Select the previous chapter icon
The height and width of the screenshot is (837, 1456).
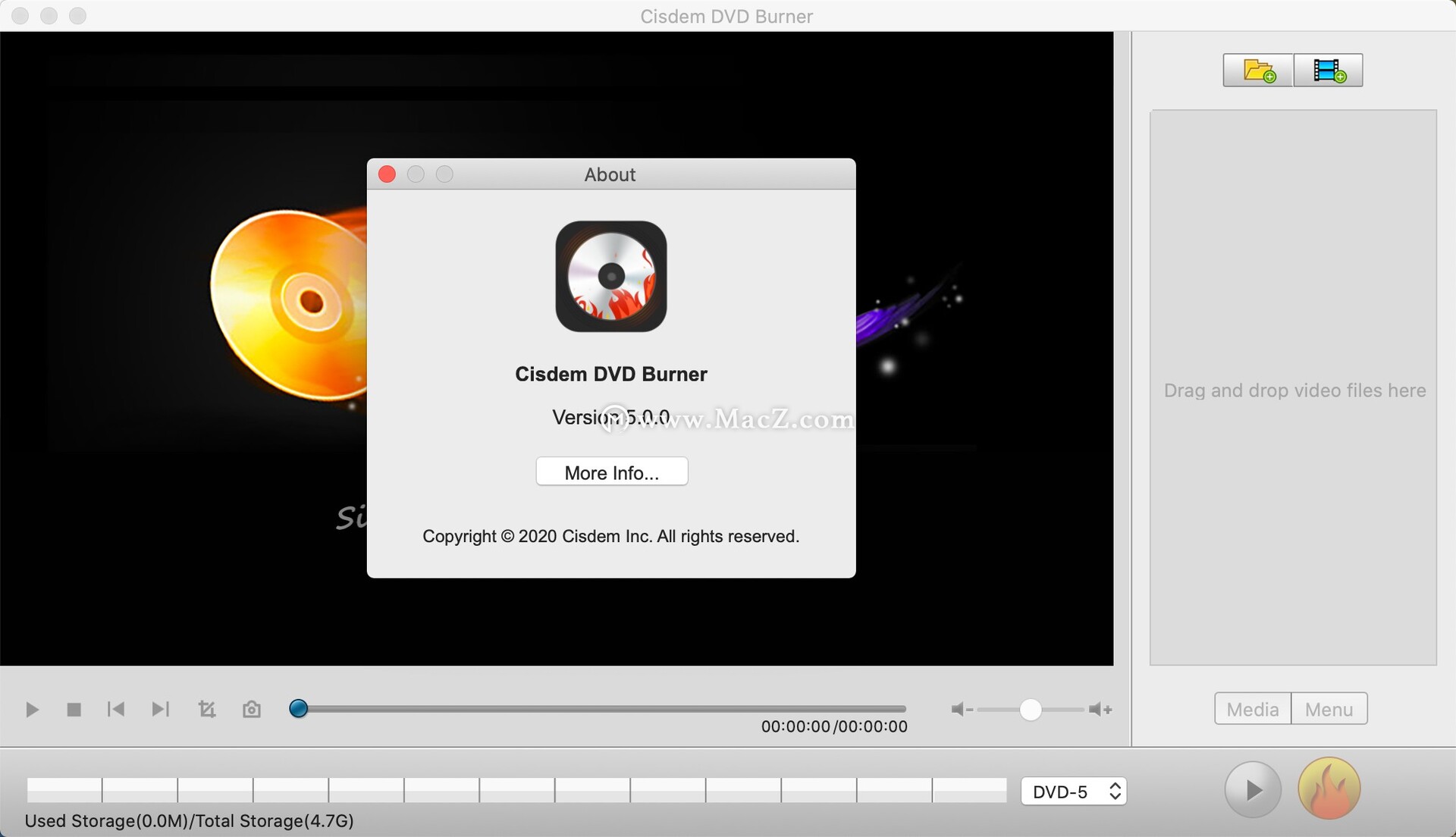(x=115, y=710)
